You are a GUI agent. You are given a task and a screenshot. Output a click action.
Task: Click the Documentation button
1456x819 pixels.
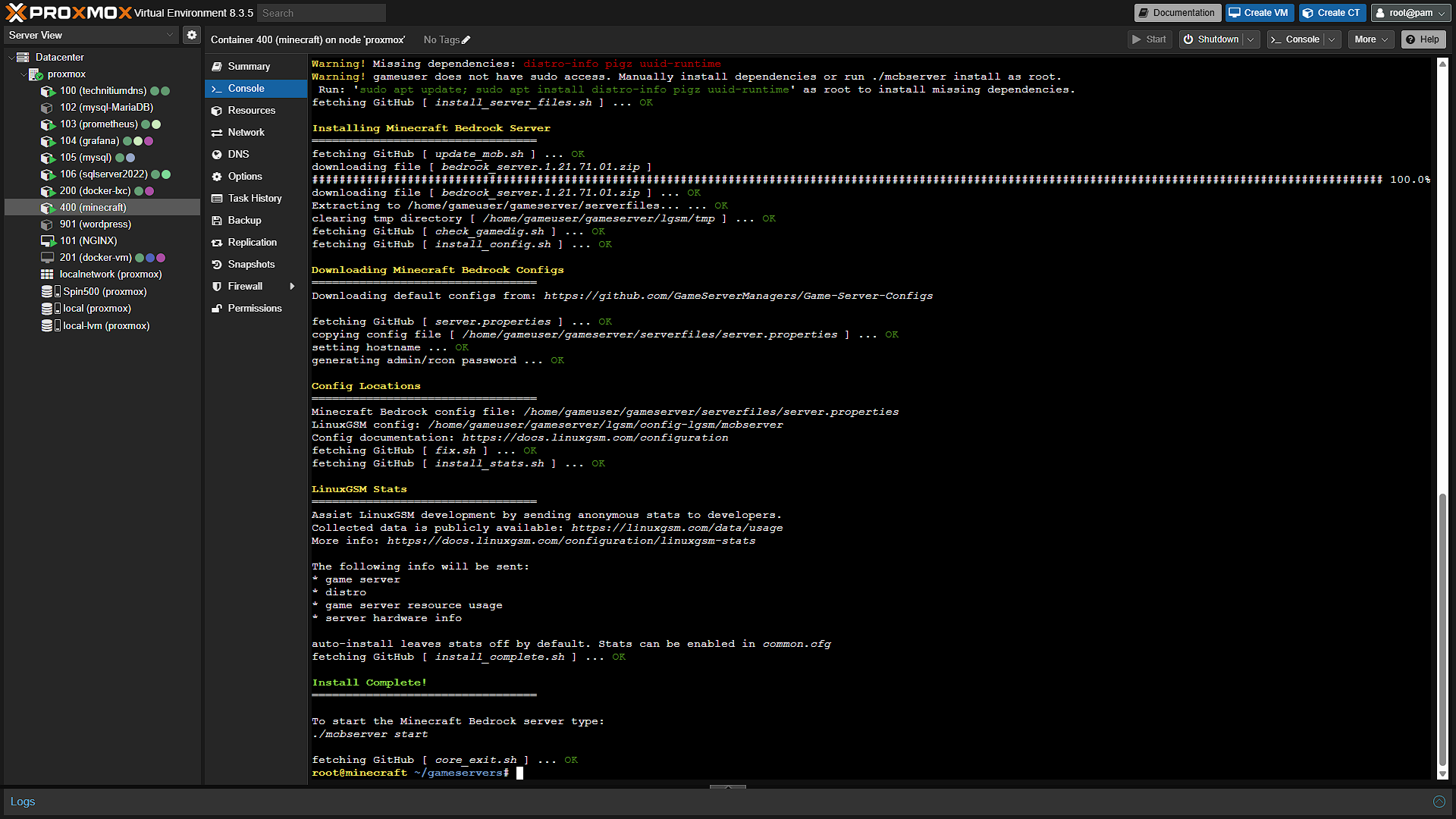pos(1177,13)
